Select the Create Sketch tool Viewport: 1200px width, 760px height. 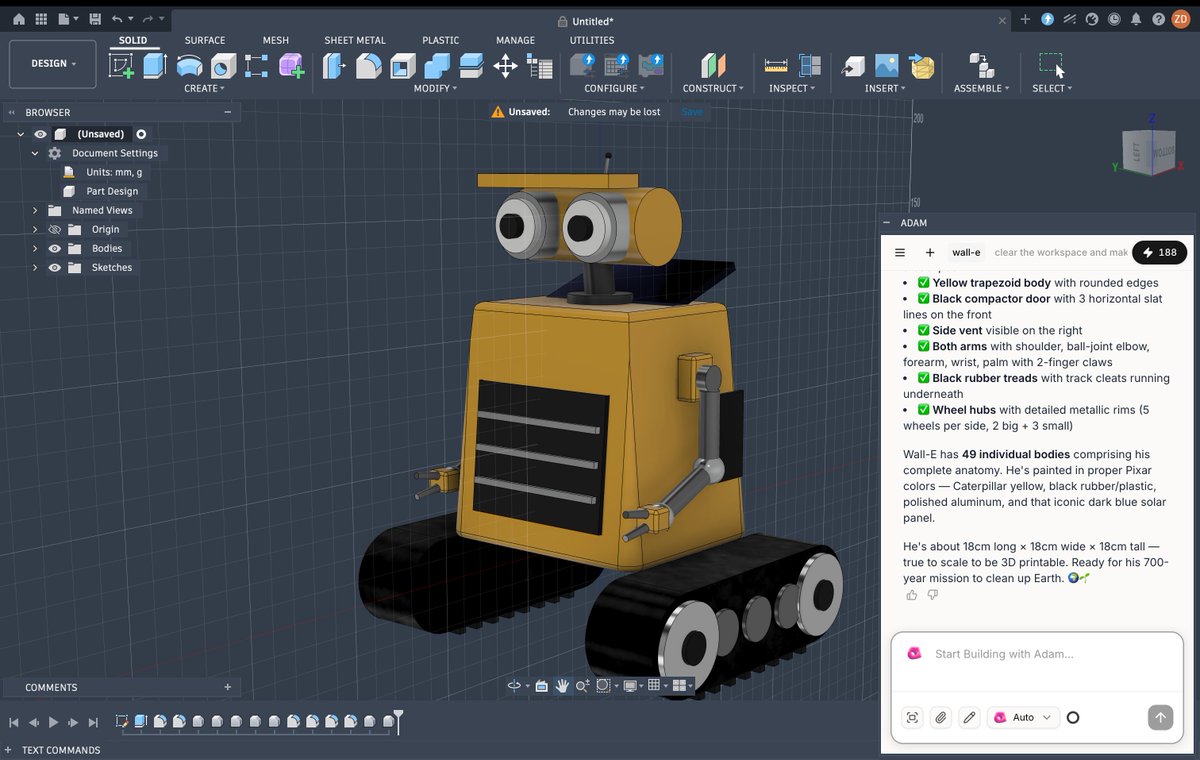(122, 66)
